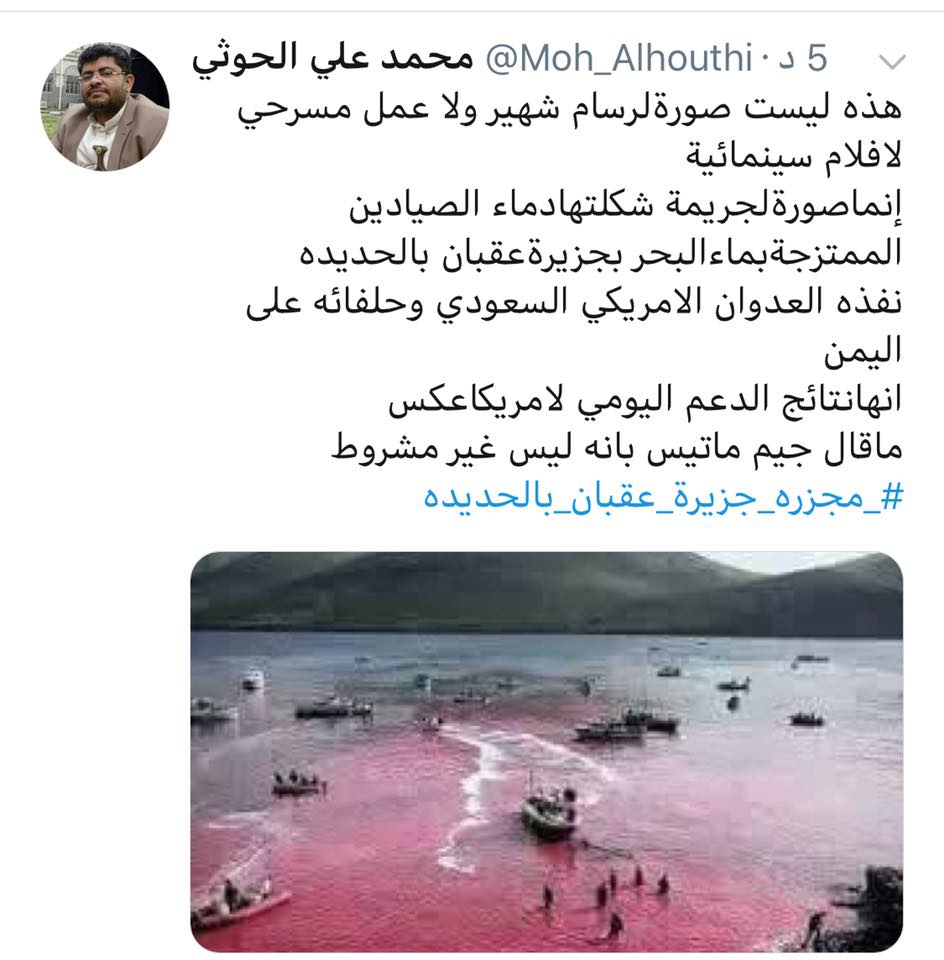Open the display name محمد علي الحوثي

tap(332, 60)
